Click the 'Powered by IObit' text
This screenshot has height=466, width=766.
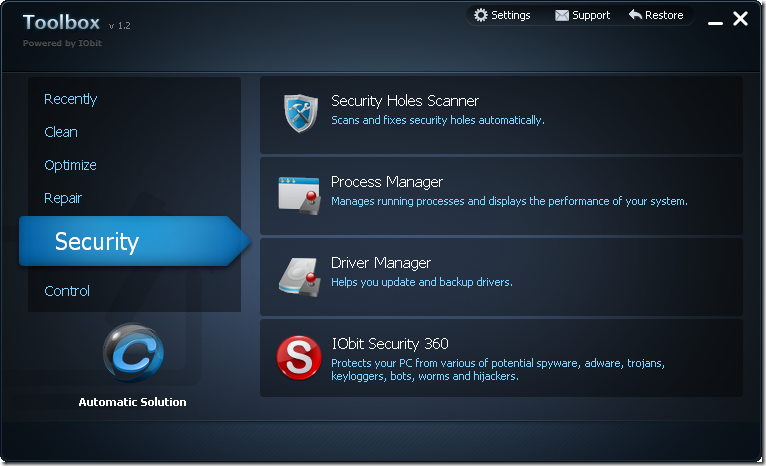pyautogui.click(x=62, y=43)
